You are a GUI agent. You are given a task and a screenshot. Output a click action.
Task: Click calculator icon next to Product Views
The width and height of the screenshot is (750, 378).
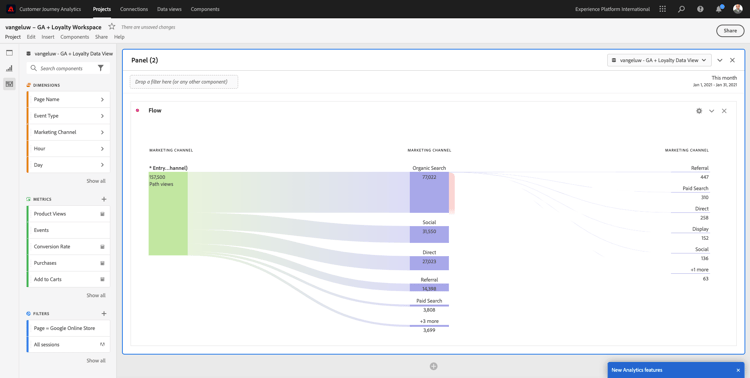[102, 214]
